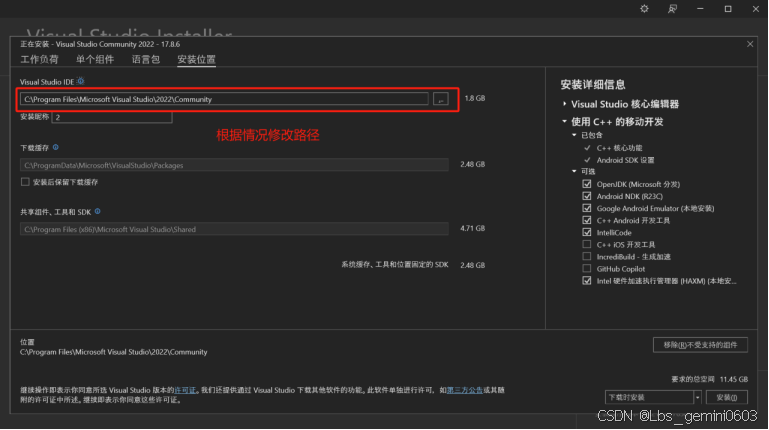Open the 许可证 link

(x=185, y=390)
